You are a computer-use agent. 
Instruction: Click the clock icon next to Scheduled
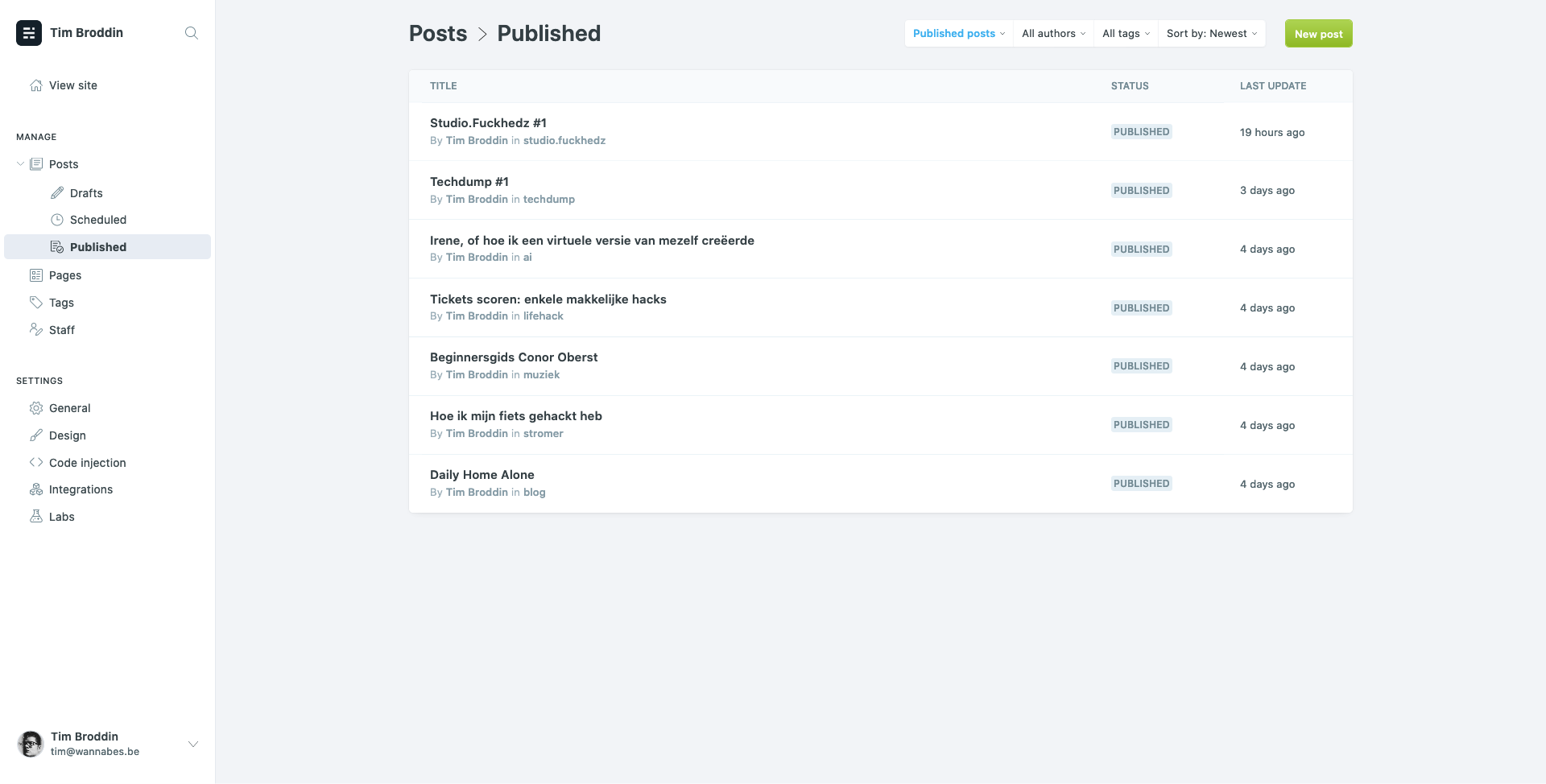[x=57, y=220]
